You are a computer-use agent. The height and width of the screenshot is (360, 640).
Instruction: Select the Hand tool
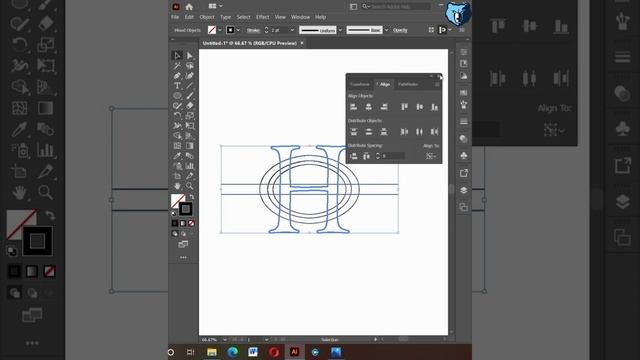click(x=177, y=186)
